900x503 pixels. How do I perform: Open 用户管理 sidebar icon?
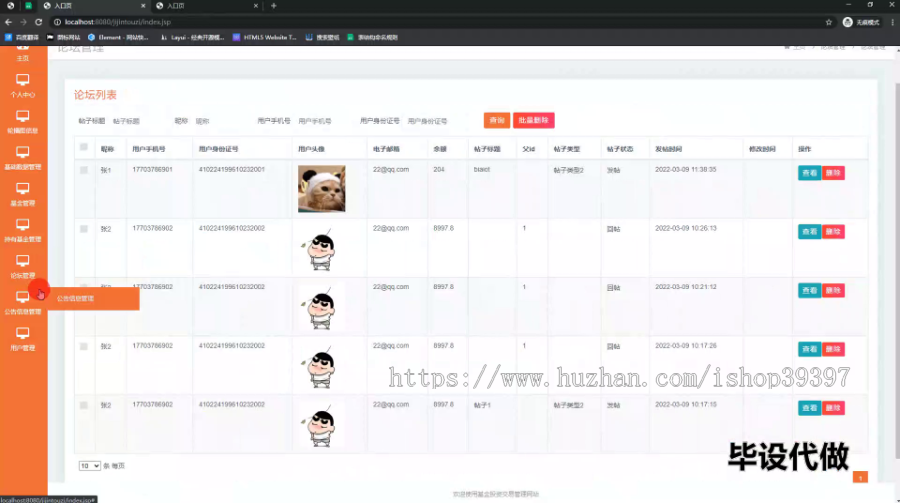22,333
